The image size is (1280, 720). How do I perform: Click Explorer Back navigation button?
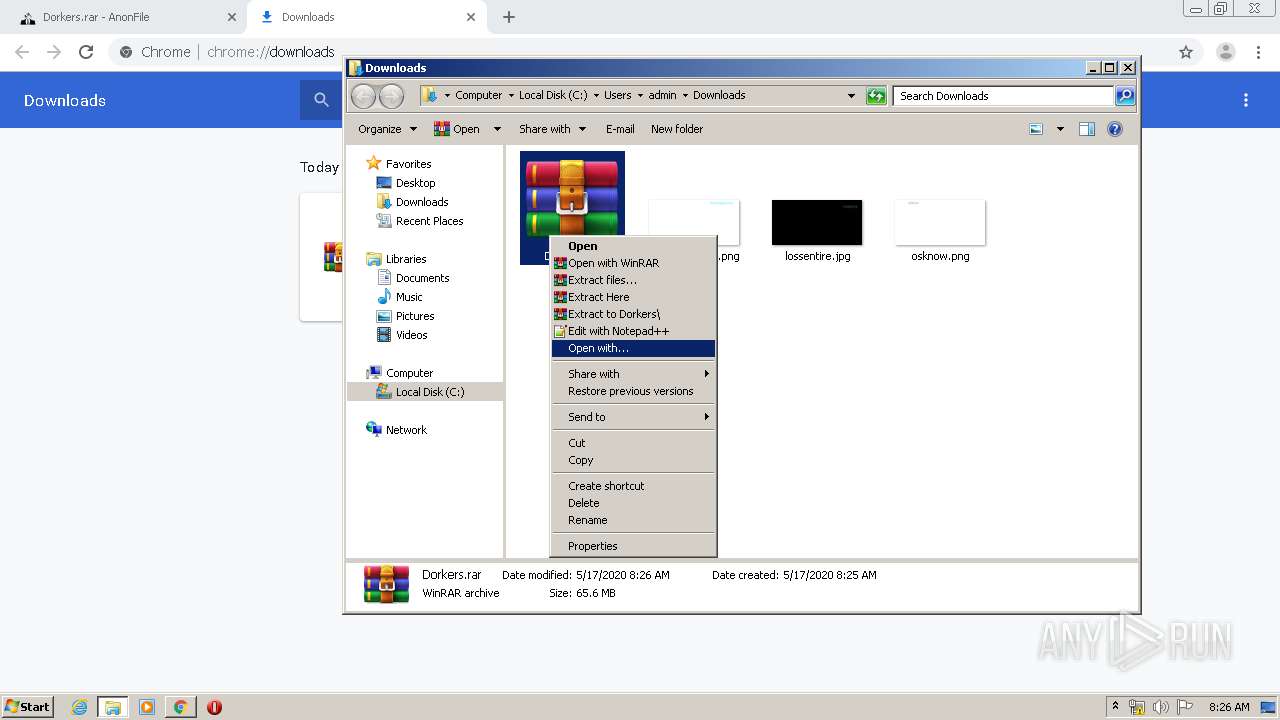(363, 96)
